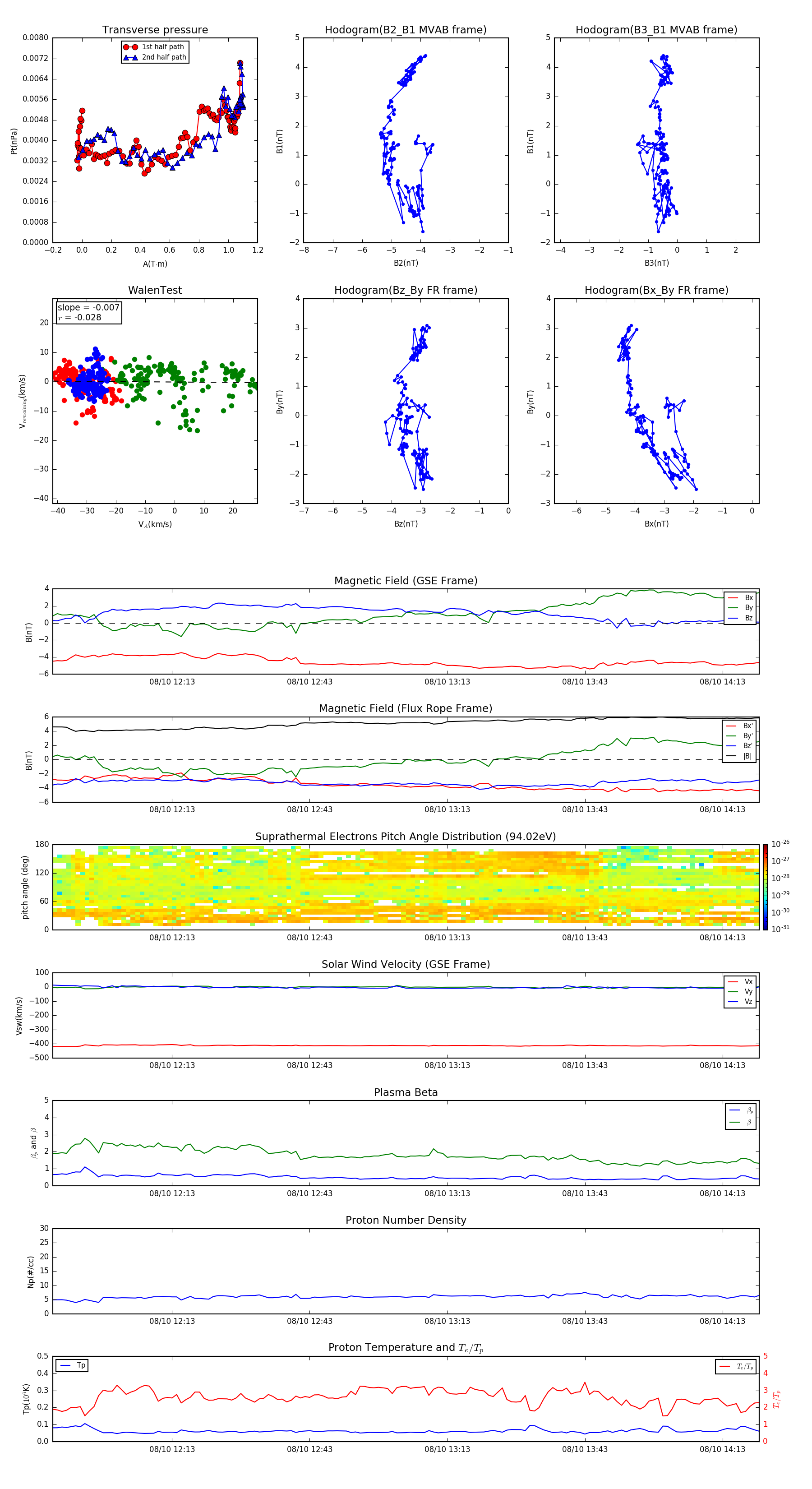
Task: Click the 10^-31 colorbar label
Action: coord(780,929)
